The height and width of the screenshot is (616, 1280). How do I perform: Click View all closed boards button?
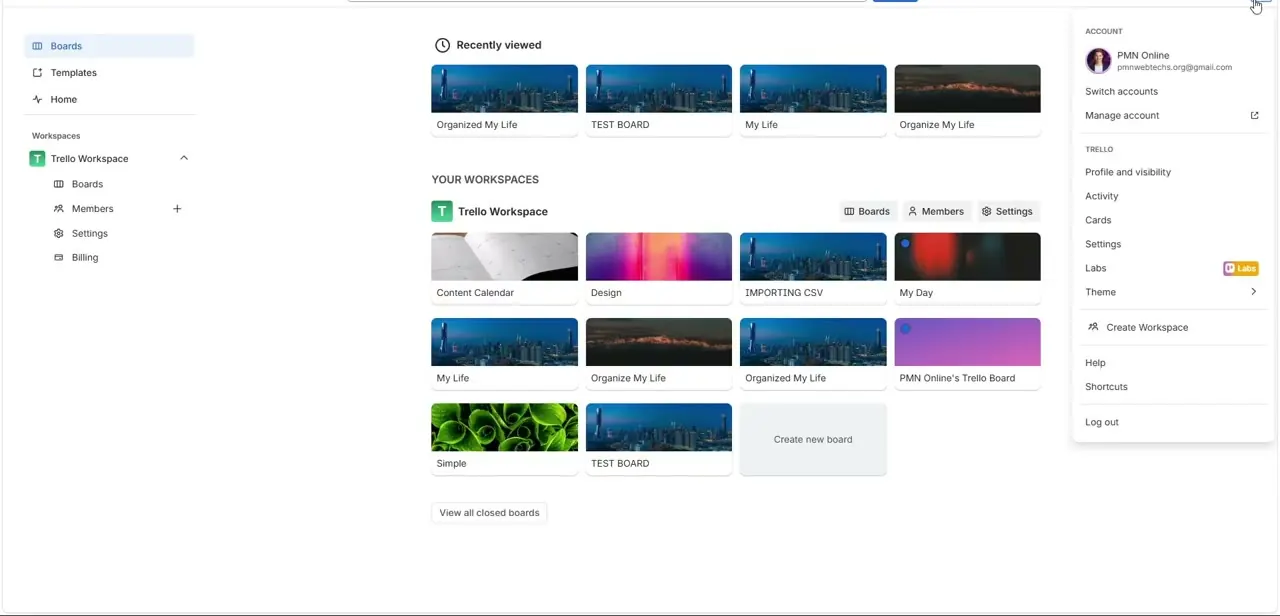coord(489,513)
